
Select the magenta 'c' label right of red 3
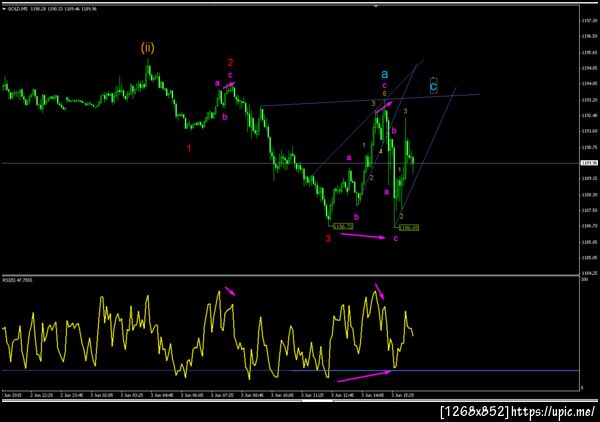tap(396, 238)
